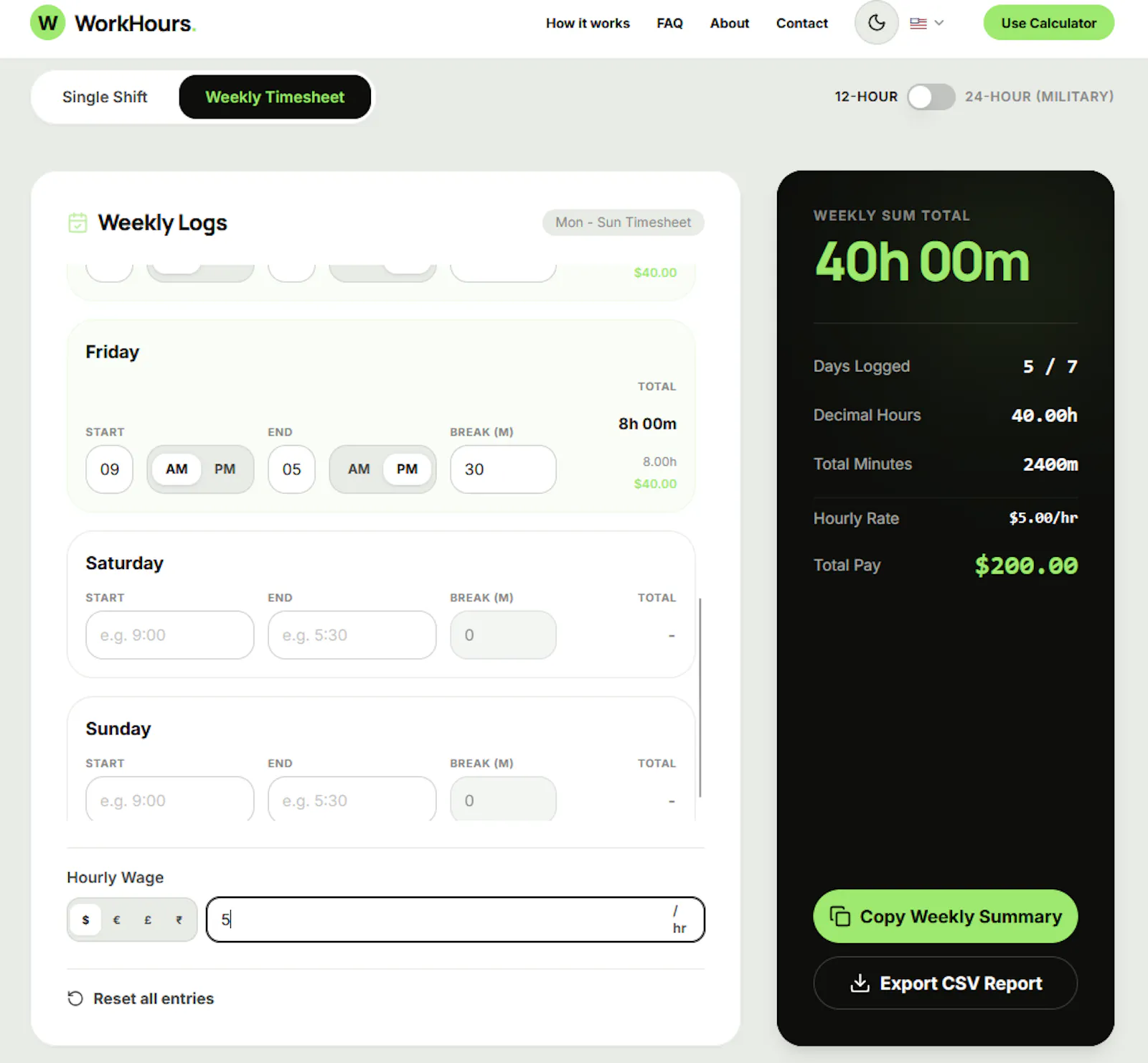Toggle 12-hour to 24-hour military switch
This screenshot has height=1063, width=1148.
[x=931, y=96]
